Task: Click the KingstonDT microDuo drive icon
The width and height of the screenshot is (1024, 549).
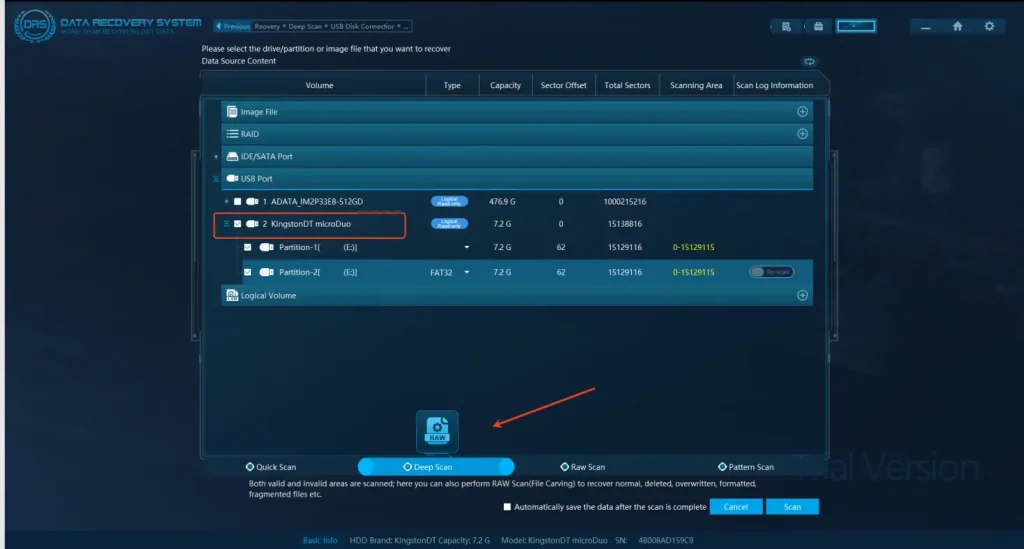Action: 252,224
